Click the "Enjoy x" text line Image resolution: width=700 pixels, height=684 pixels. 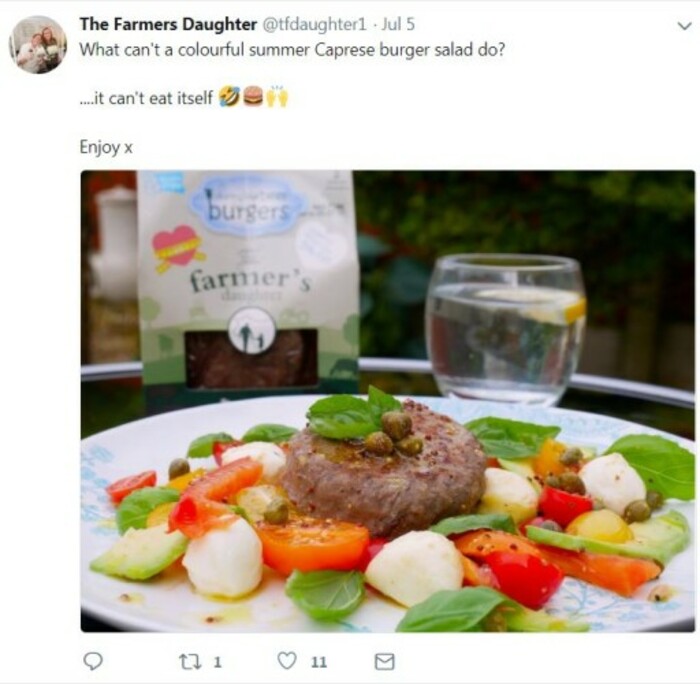tap(106, 147)
